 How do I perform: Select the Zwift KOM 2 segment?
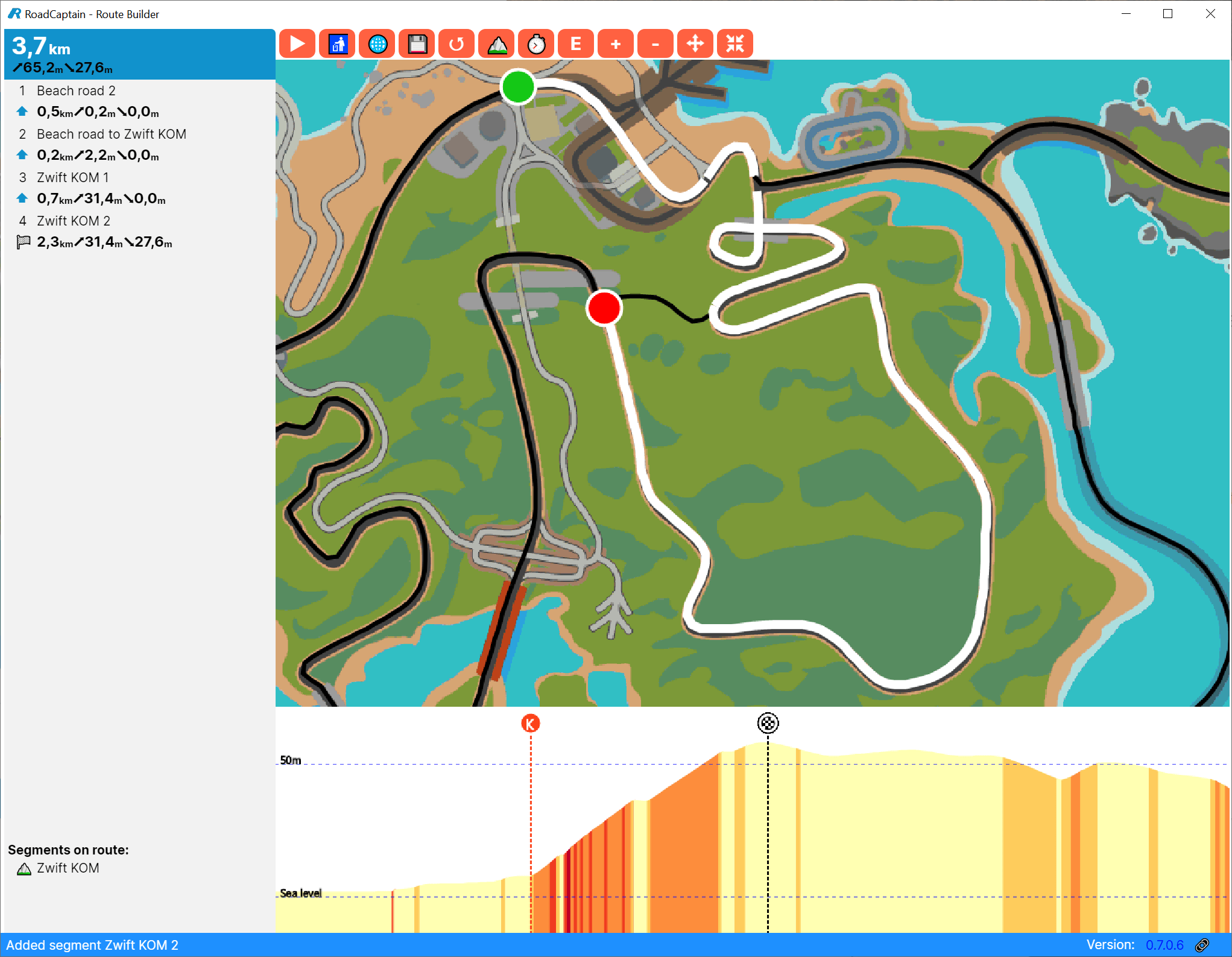(x=72, y=221)
